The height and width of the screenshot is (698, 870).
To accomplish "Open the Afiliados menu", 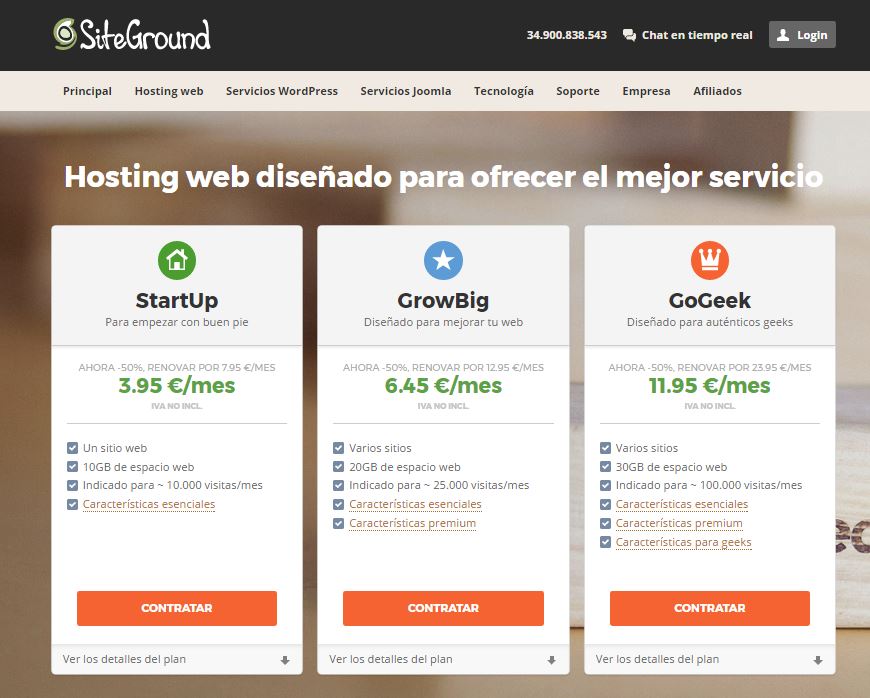I will point(717,91).
